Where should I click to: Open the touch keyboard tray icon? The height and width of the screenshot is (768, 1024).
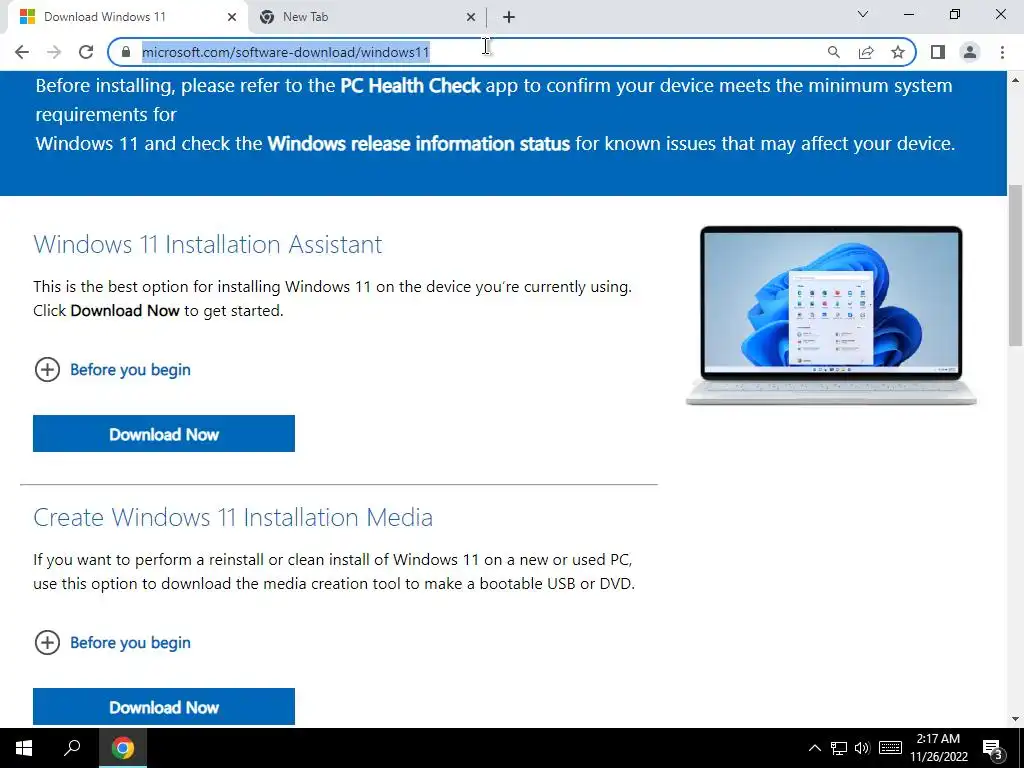tap(890, 748)
